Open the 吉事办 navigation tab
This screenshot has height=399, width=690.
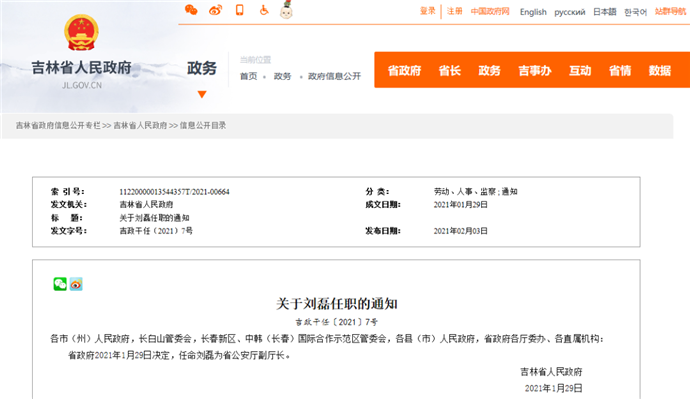535,70
